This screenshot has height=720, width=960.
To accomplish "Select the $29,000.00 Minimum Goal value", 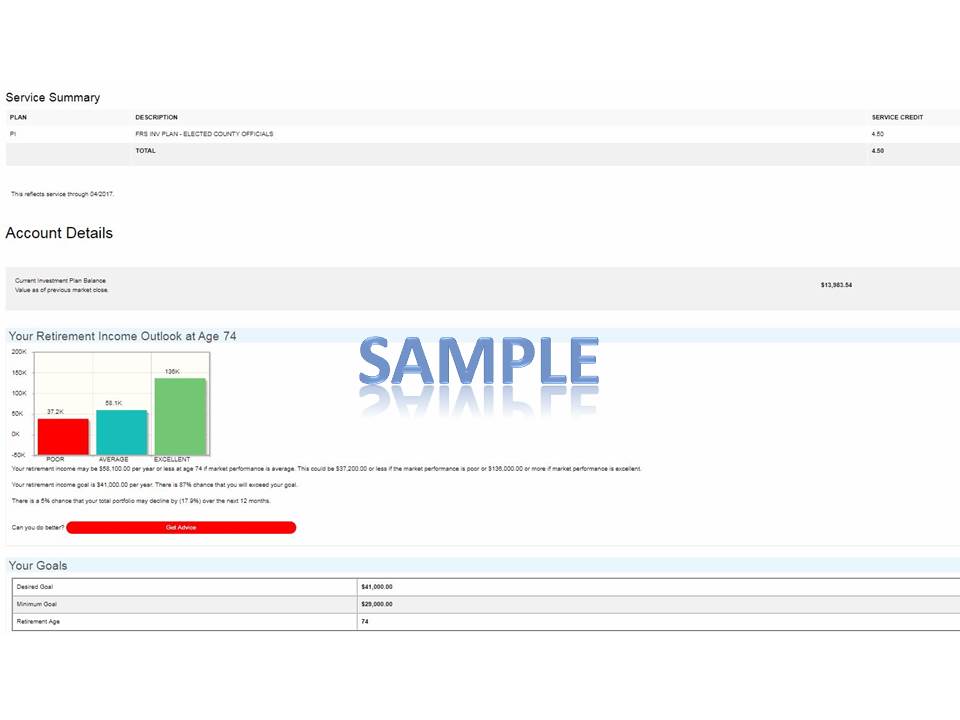I will pyautogui.click(x=376, y=604).
